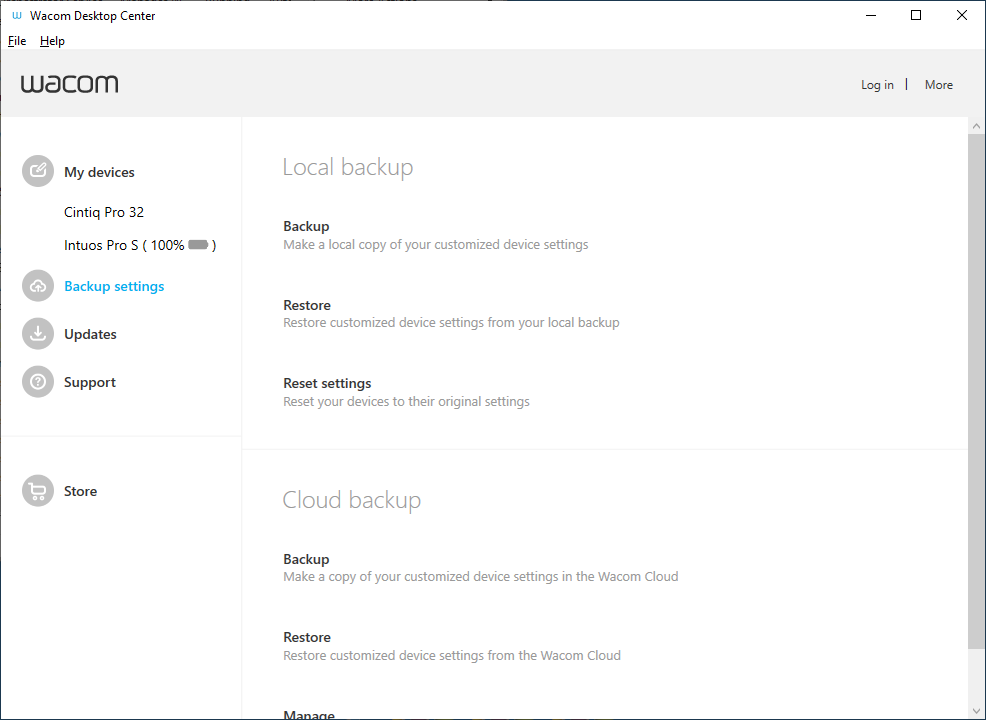
Task: Click the Store shopping cart icon
Action: [38, 490]
